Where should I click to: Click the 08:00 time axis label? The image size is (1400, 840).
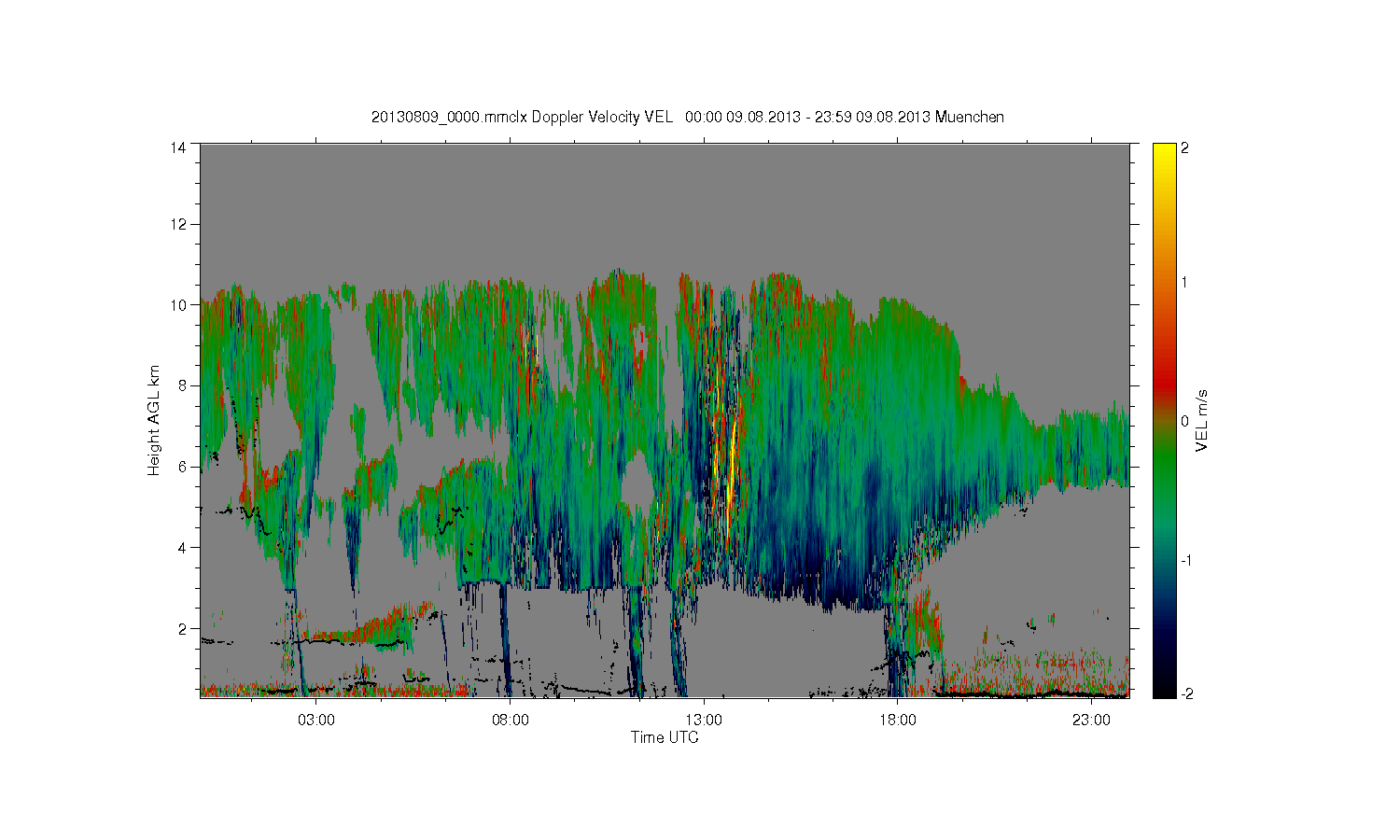(x=511, y=720)
